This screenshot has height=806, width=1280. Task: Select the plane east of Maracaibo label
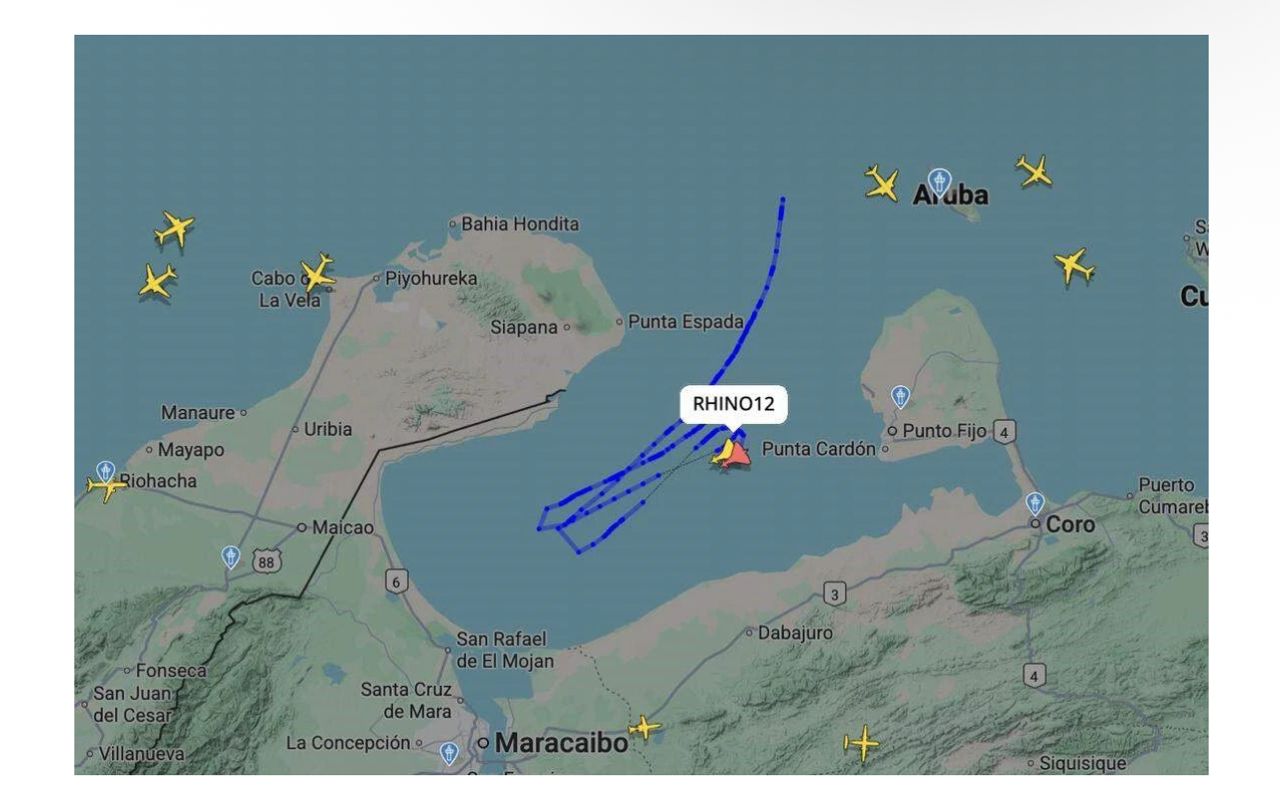(x=645, y=728)
